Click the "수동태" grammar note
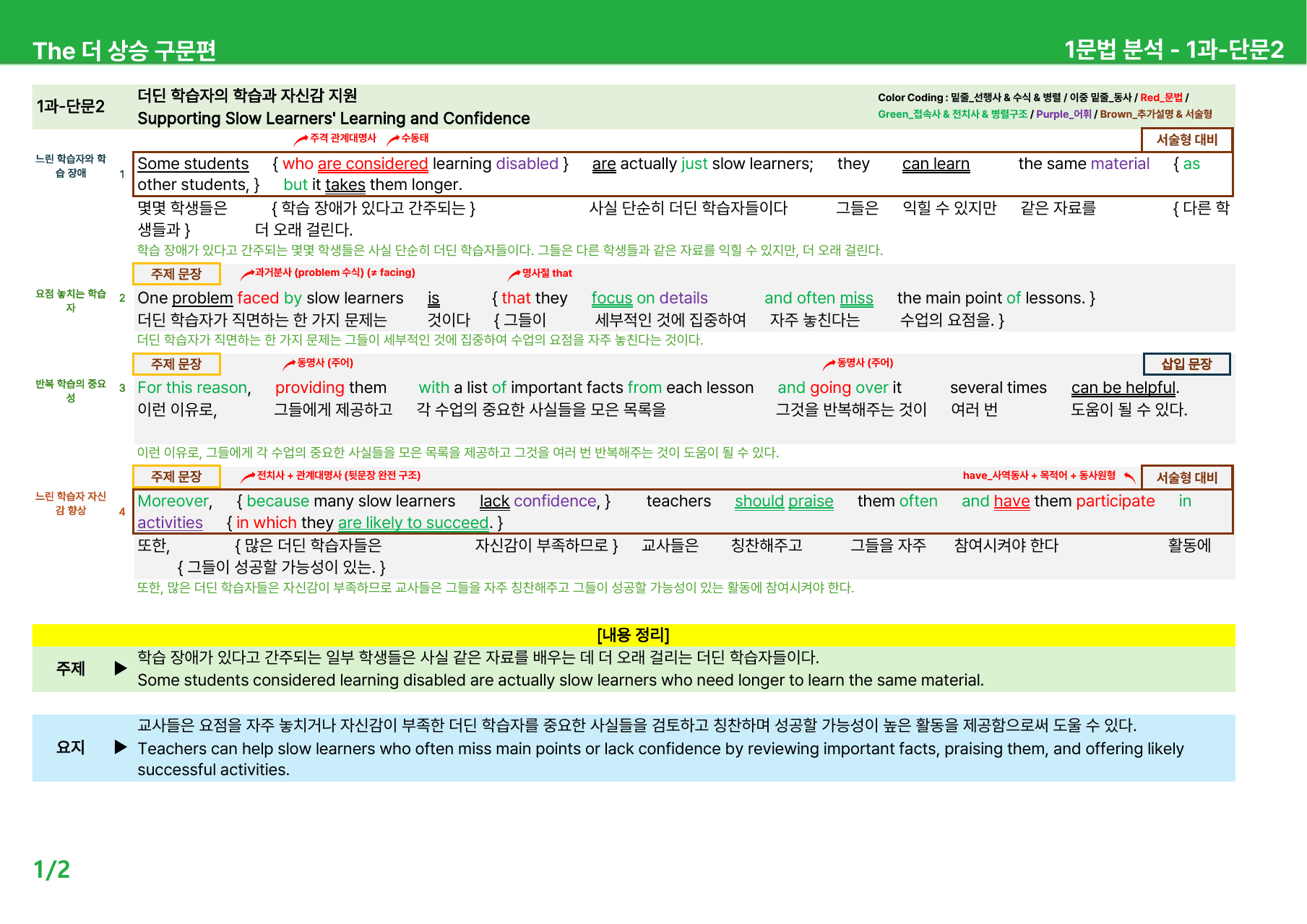This screenshot has width=1307, height=924. (x=415, y=138)
